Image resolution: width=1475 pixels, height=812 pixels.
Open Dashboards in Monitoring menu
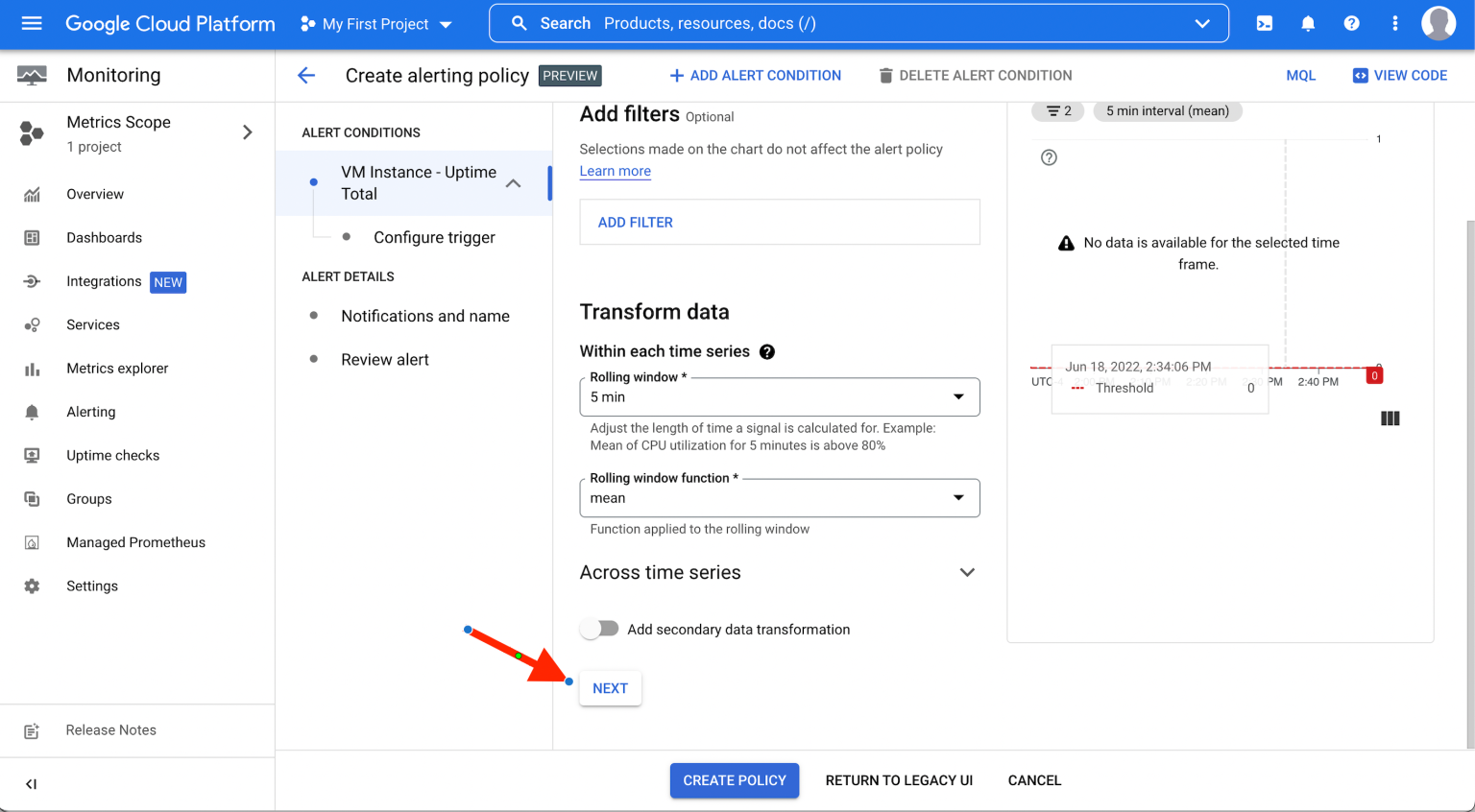pos(104,237)
